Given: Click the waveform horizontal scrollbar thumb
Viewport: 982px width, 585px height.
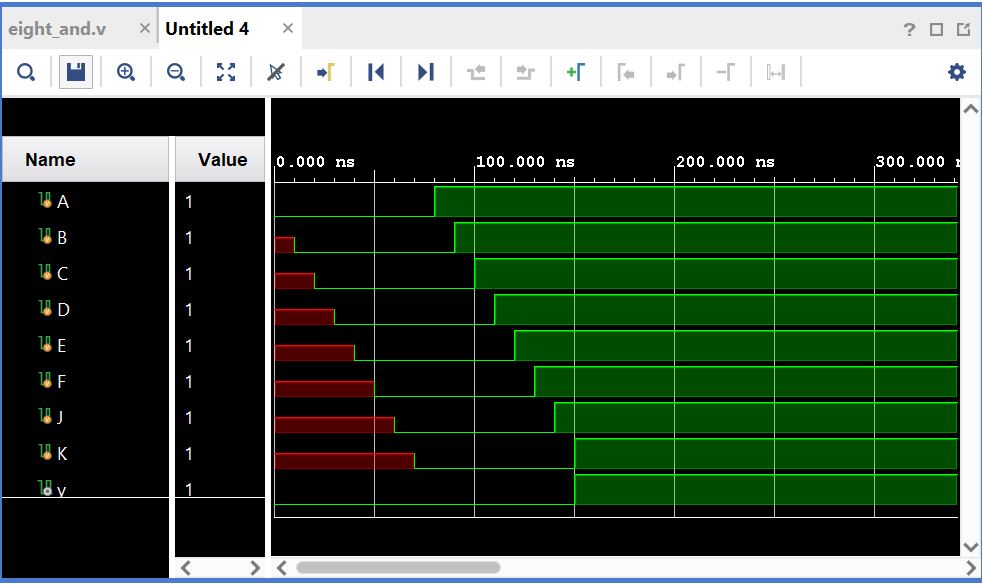Looking at the screenshot, I should (398, 568).
